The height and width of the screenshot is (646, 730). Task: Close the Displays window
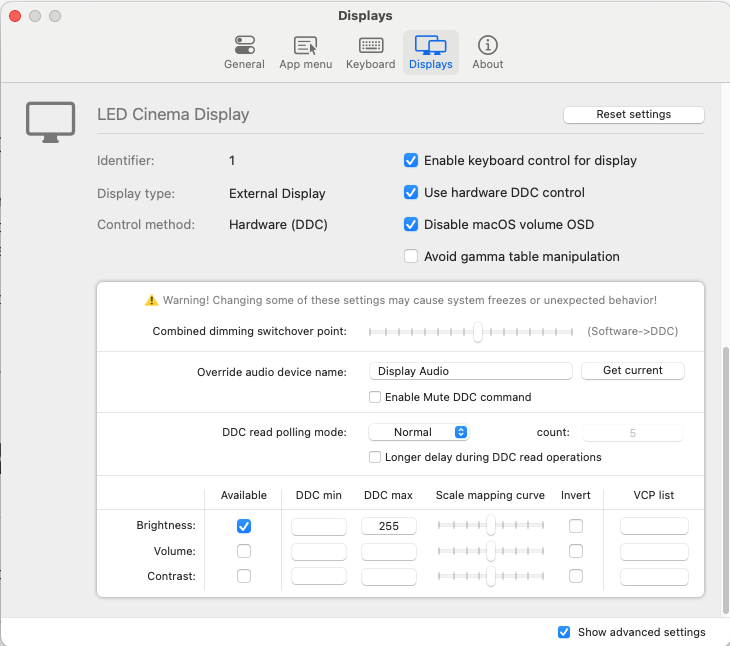pos(15,16)
